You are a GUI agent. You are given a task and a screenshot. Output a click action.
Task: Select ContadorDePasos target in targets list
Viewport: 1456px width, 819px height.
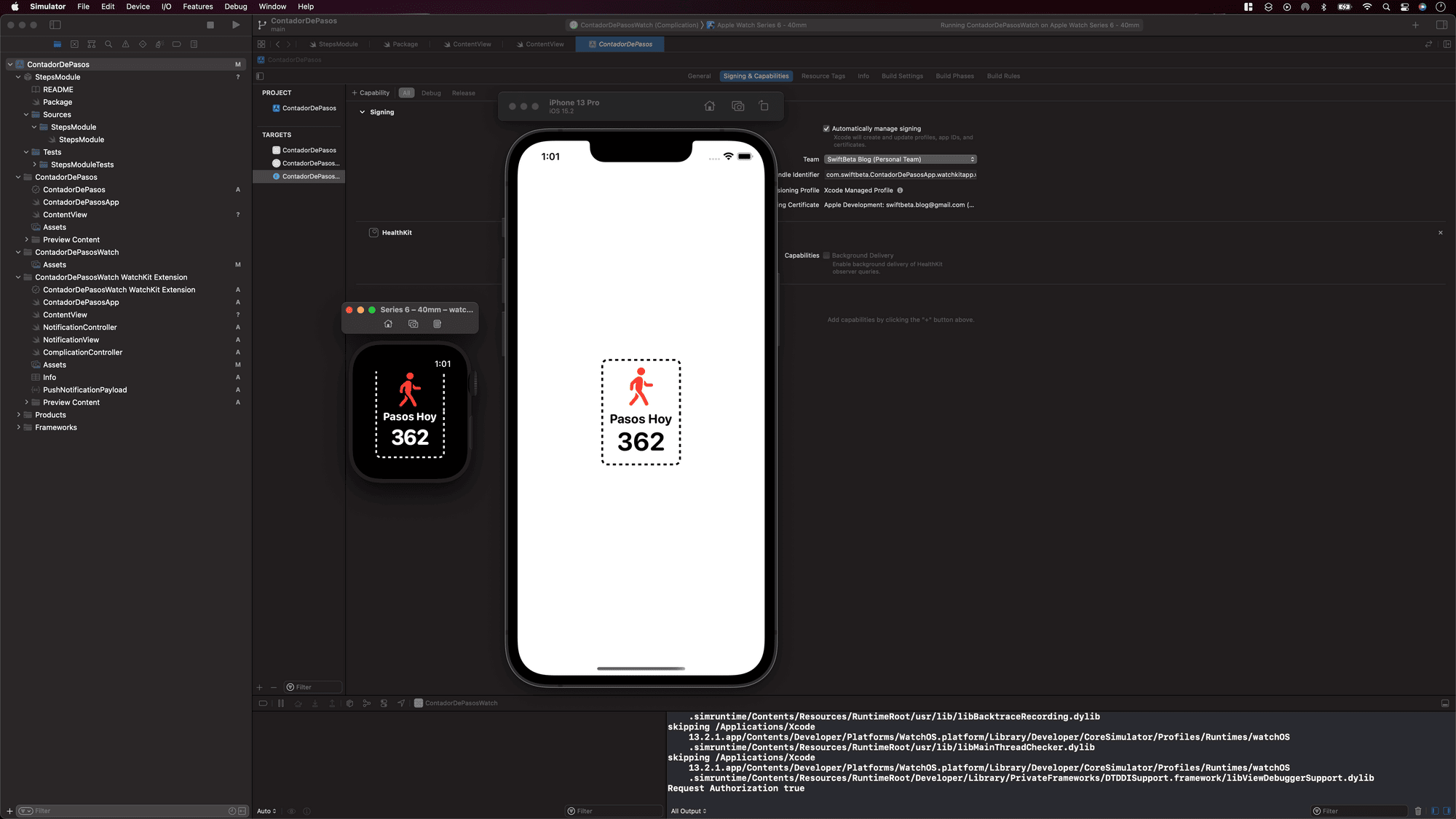(308, 149)
